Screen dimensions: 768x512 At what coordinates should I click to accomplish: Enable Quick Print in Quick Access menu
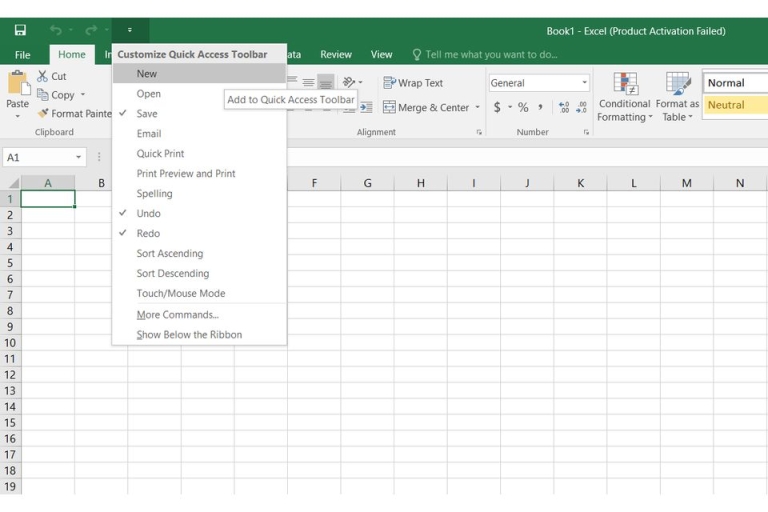tap(199, 154)
